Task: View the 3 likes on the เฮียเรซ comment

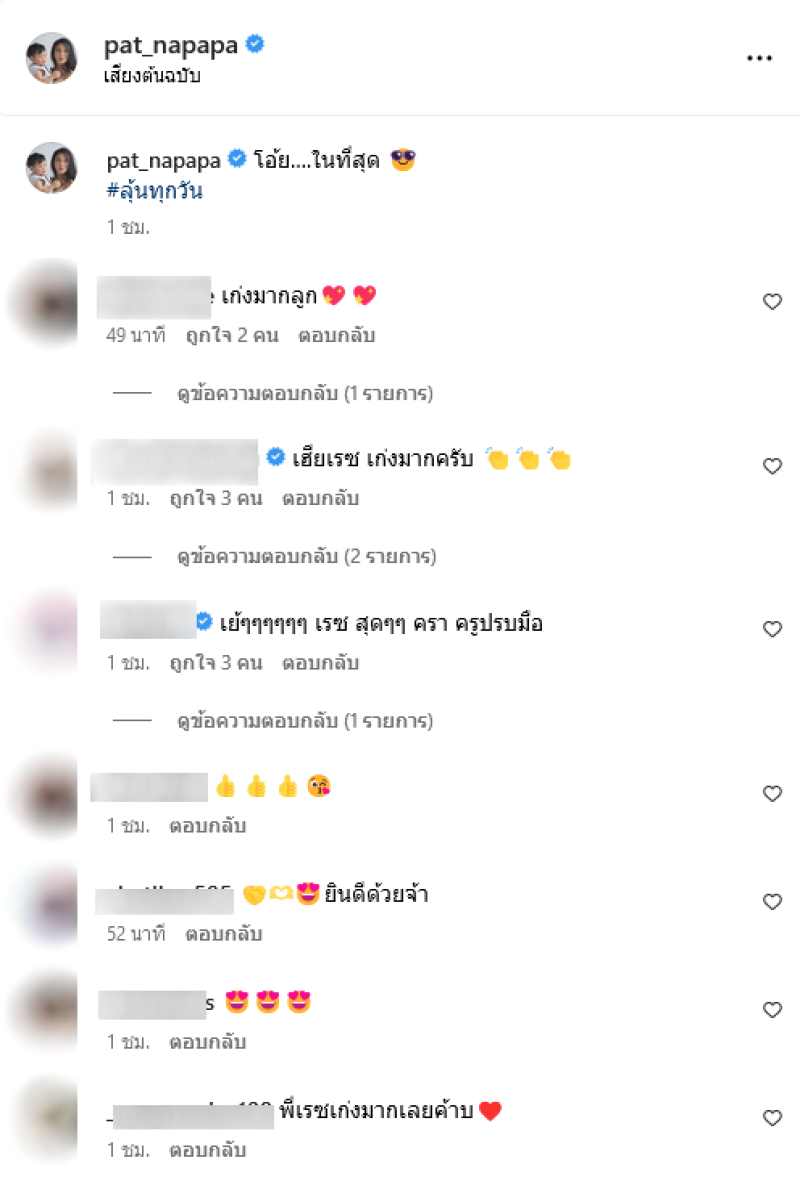Action: (216, 499)
